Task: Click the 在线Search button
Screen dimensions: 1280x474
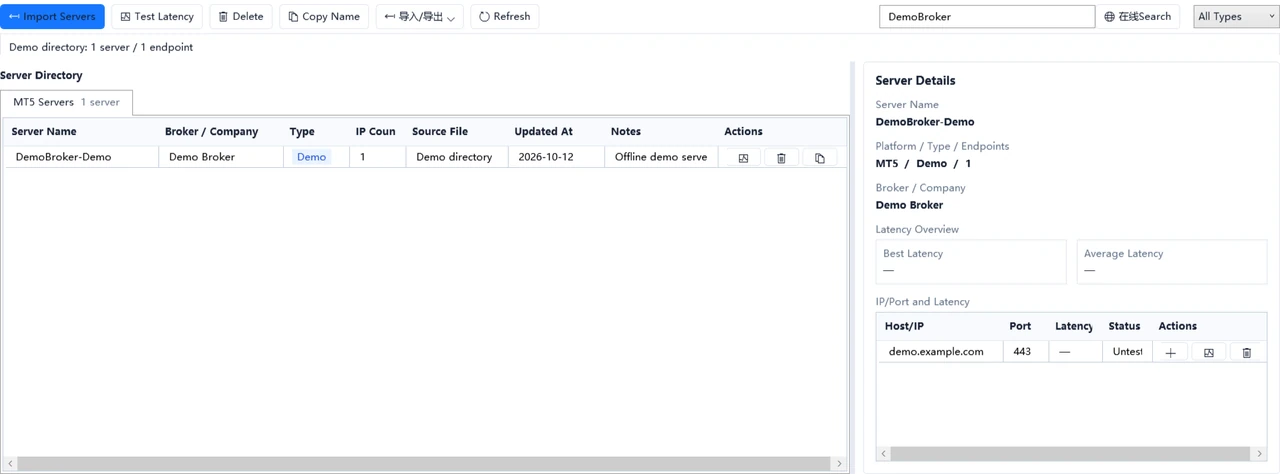Action: (1138, 16)
